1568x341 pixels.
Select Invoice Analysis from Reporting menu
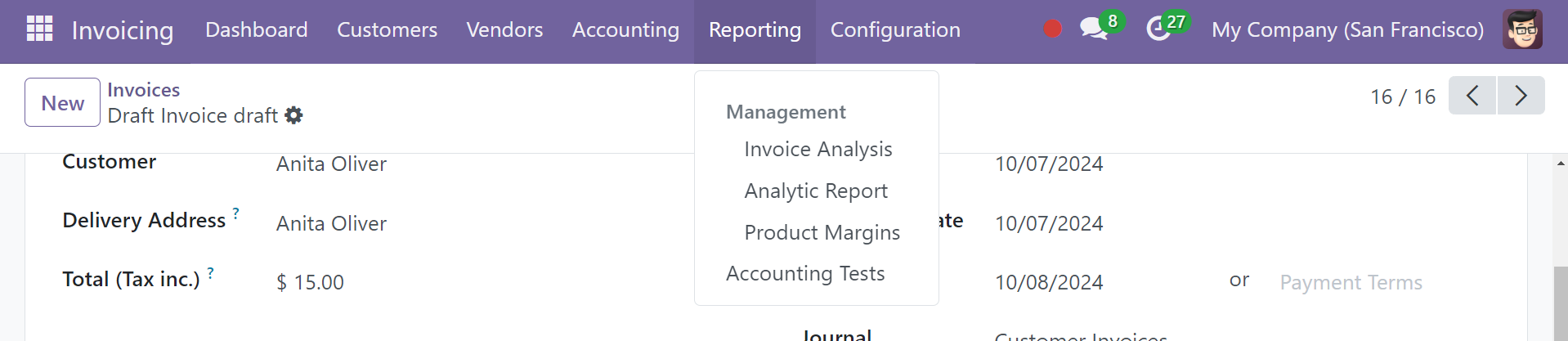pyautogui.click(x=818, y=149)
